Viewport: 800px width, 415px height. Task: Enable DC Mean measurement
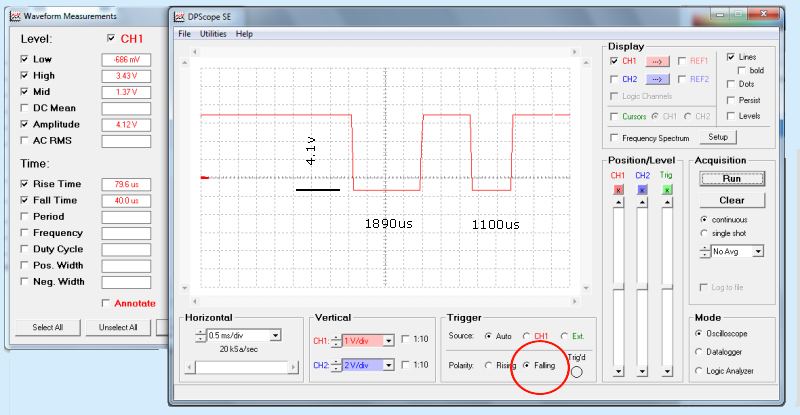pyautogui.click(x=24, y=108)
